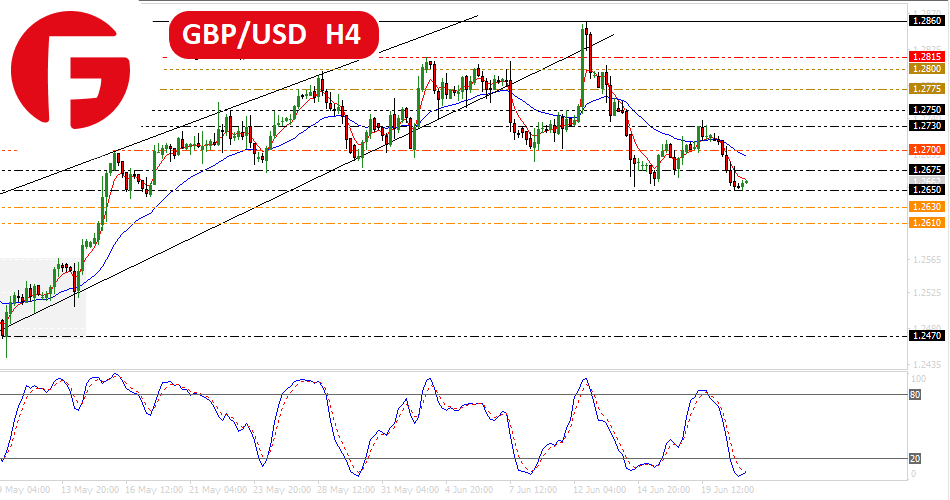Select the orange 1.2610 price label
The image size is (950, 500).
coord(926,223)
